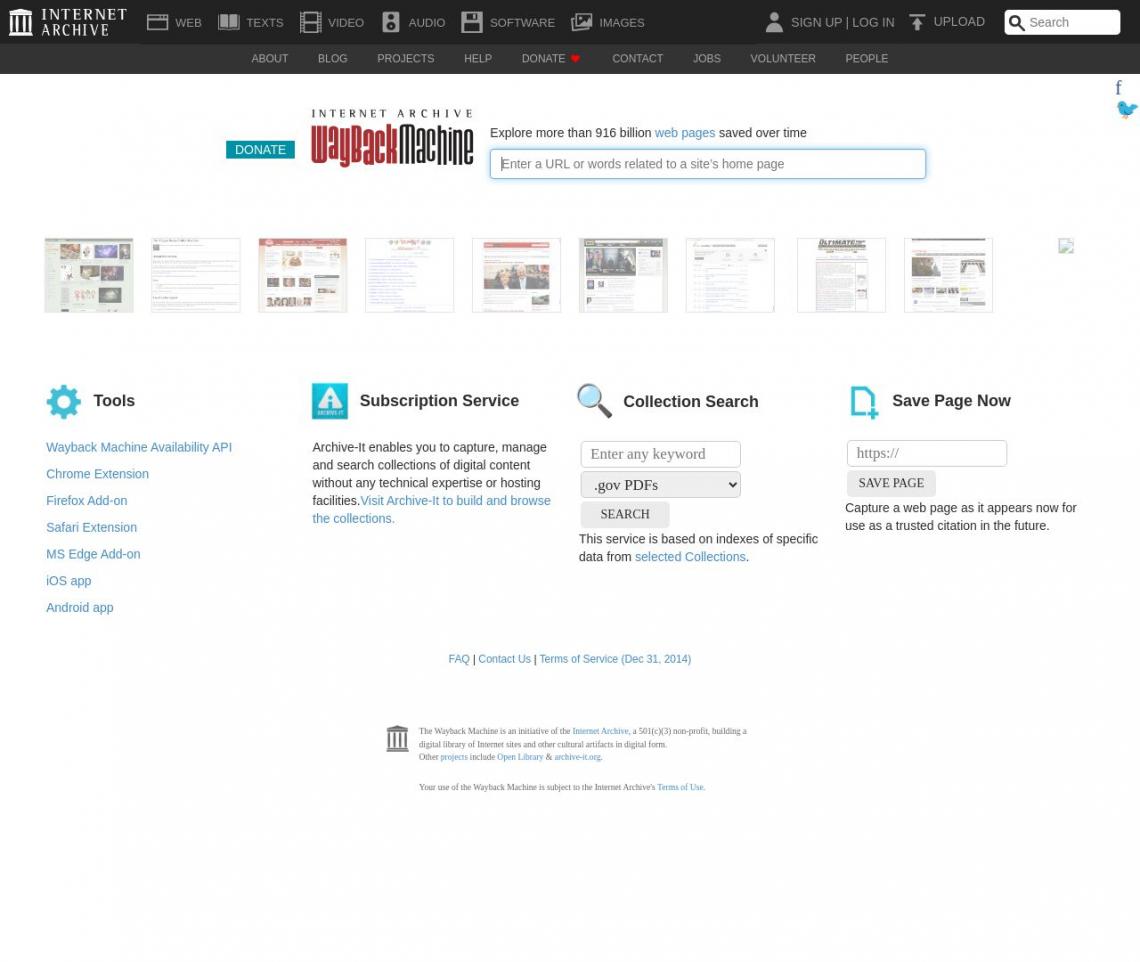Open the Contact Us footer link
Image resolution: width=1140 pixels, height=962 pixels.
(505, 659)
